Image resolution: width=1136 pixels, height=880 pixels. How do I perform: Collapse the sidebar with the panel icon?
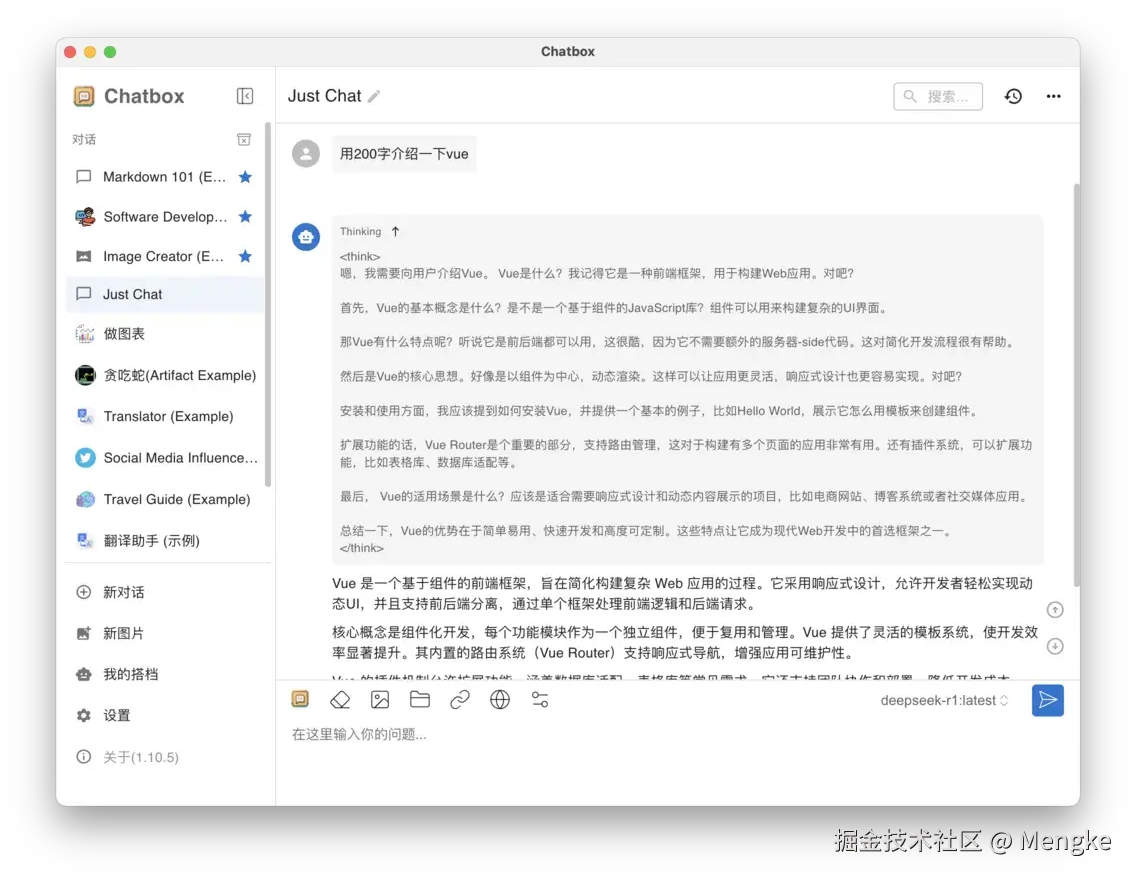pos(245,96)
